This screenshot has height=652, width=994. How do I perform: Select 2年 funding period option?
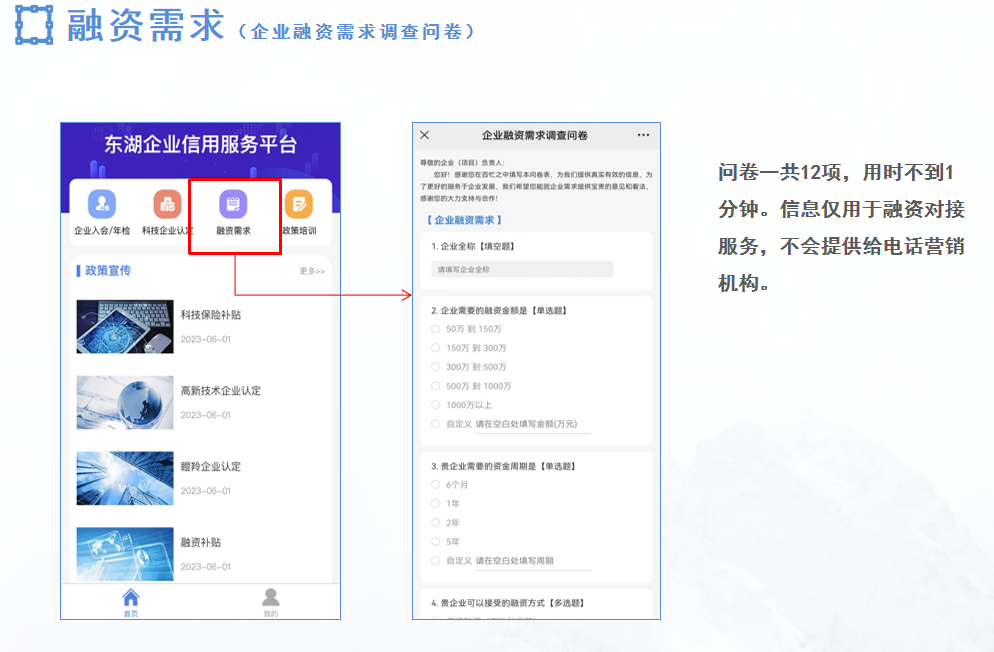point(436,523)
